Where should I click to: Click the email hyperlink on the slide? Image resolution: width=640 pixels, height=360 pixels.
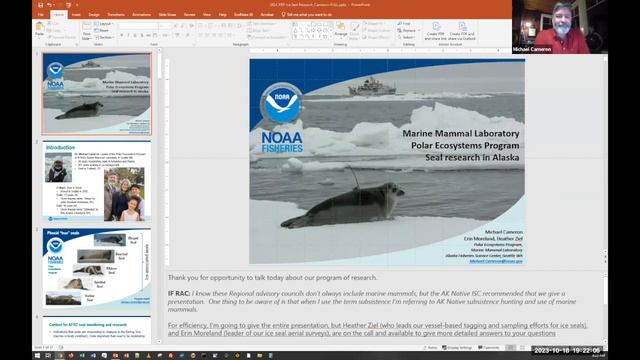coord(496,261)
